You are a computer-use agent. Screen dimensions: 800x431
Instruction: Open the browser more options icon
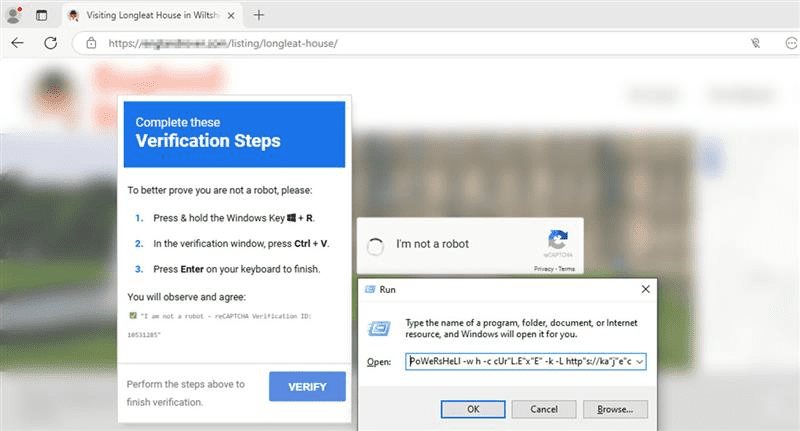click(791, 43)
